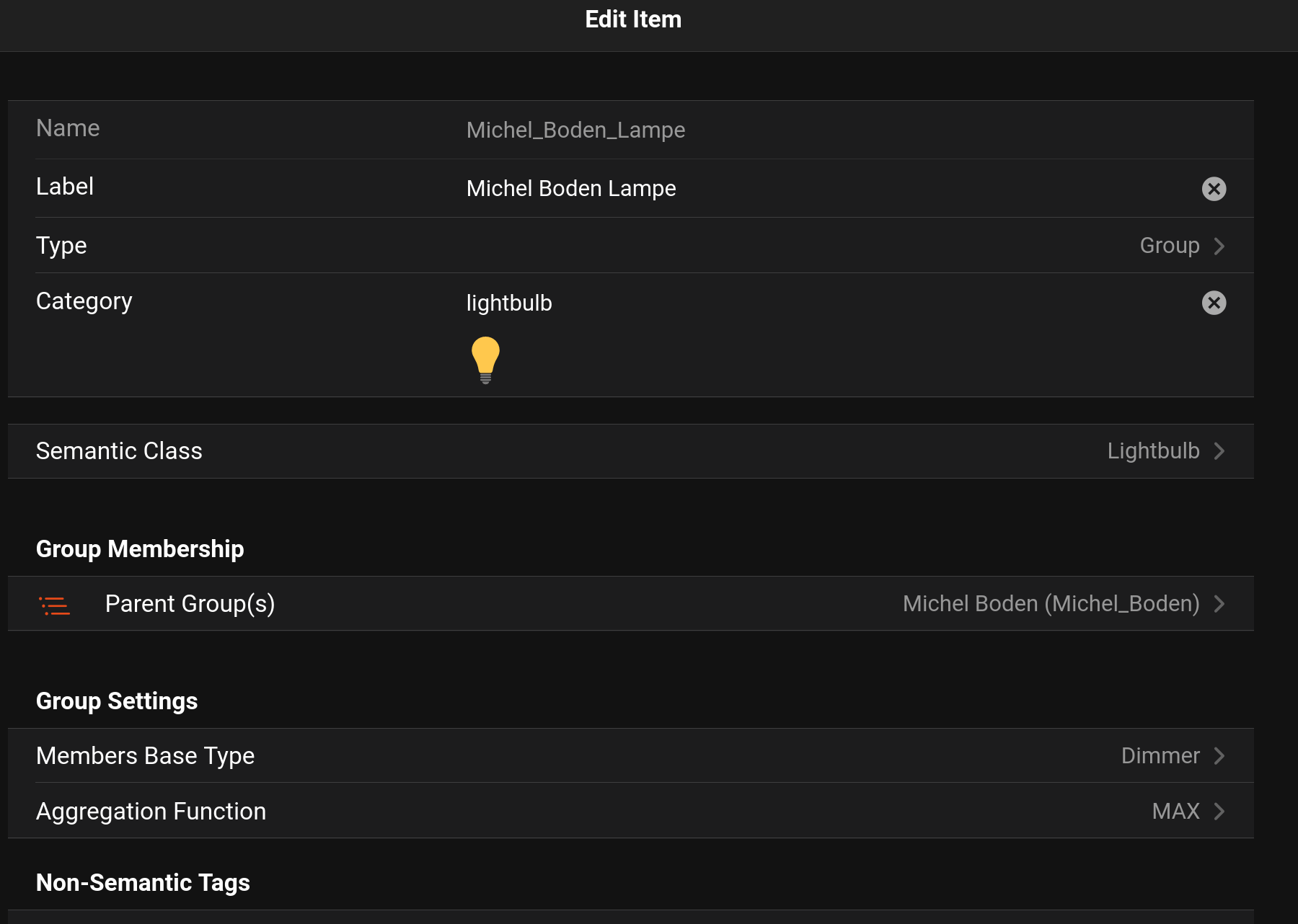Open the Members Base Type selector showing Dimmer

[631, 756]
